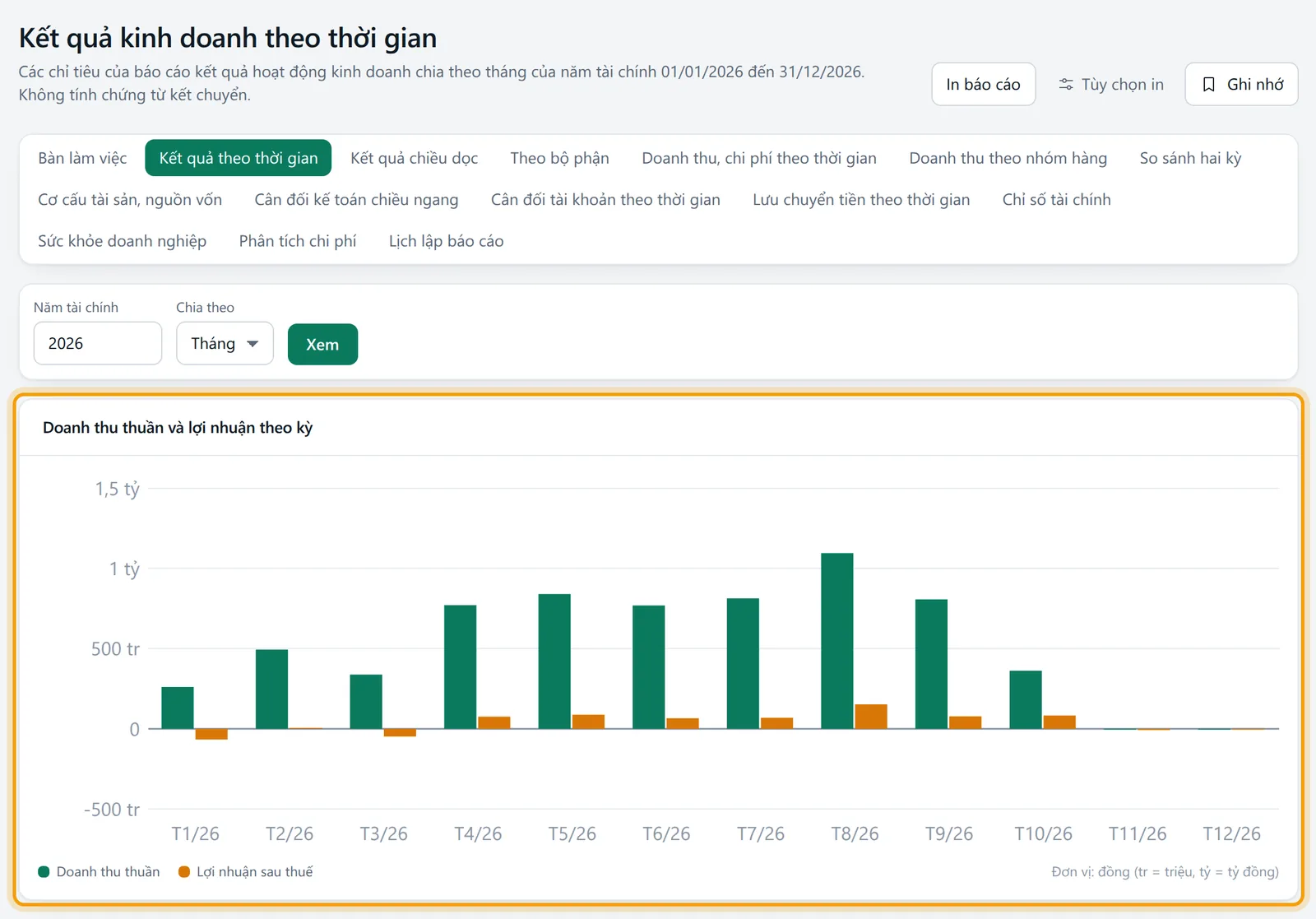Open the Lịch lập báo cáo tab
Screen dimensions: 1316x919
click(447, 241)
